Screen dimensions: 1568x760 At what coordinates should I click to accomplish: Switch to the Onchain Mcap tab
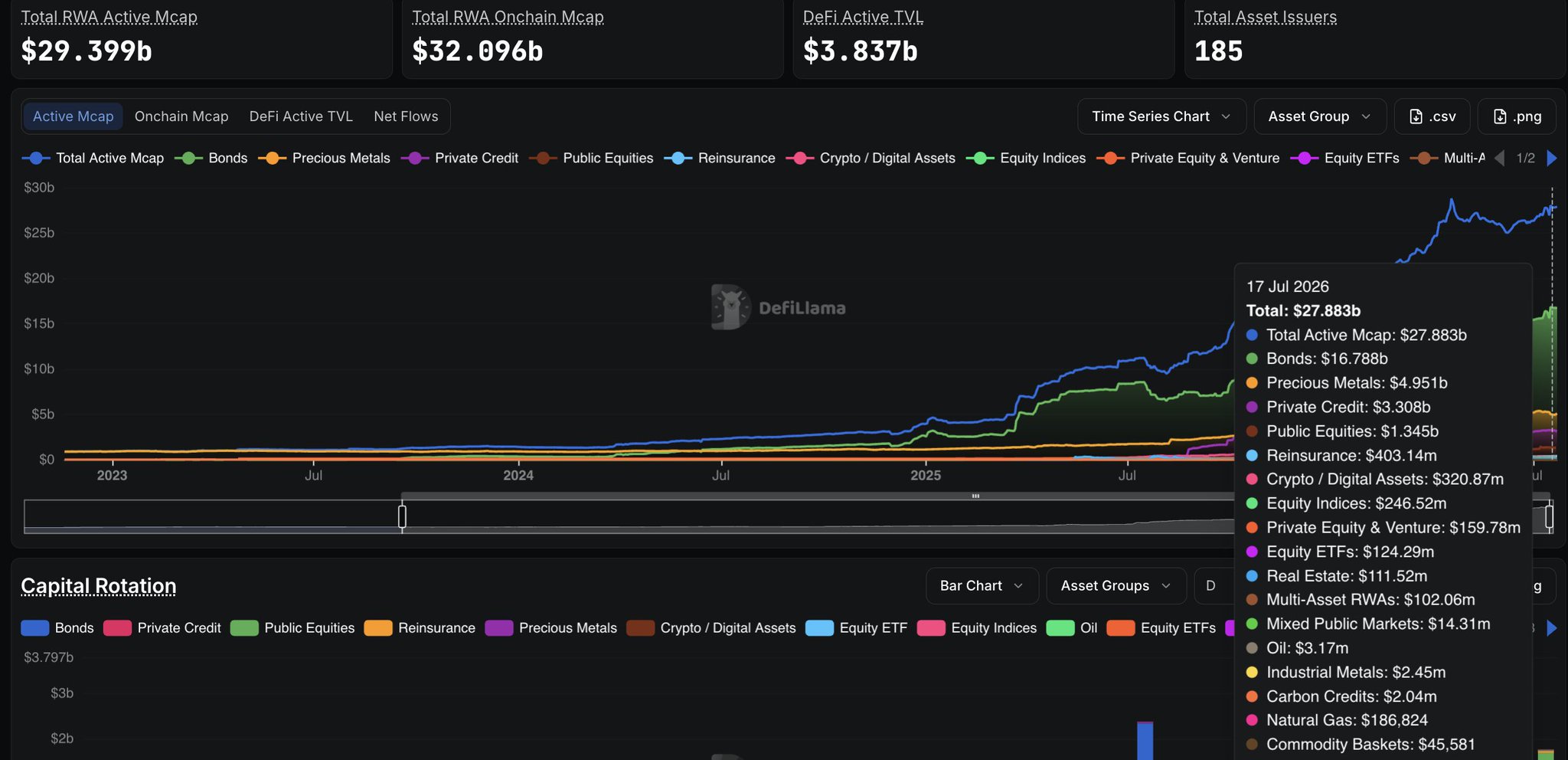point(181,116)
